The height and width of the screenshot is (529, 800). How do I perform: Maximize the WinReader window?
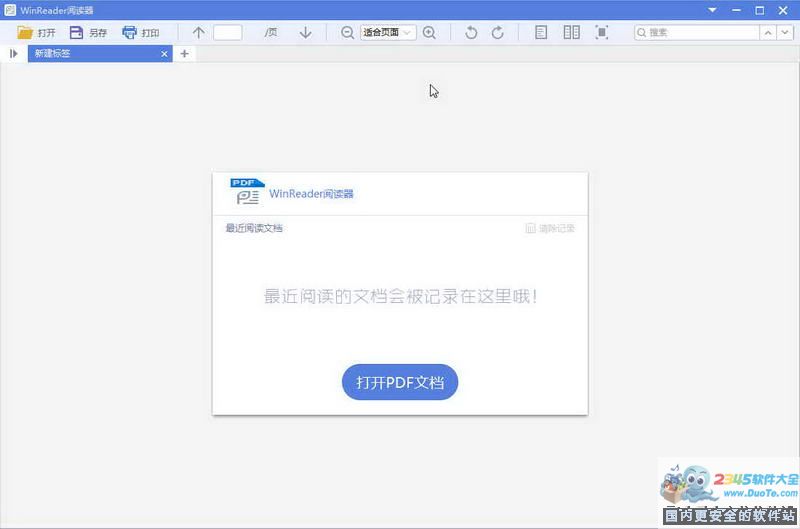pyautogui.click(x=760, y=10)
